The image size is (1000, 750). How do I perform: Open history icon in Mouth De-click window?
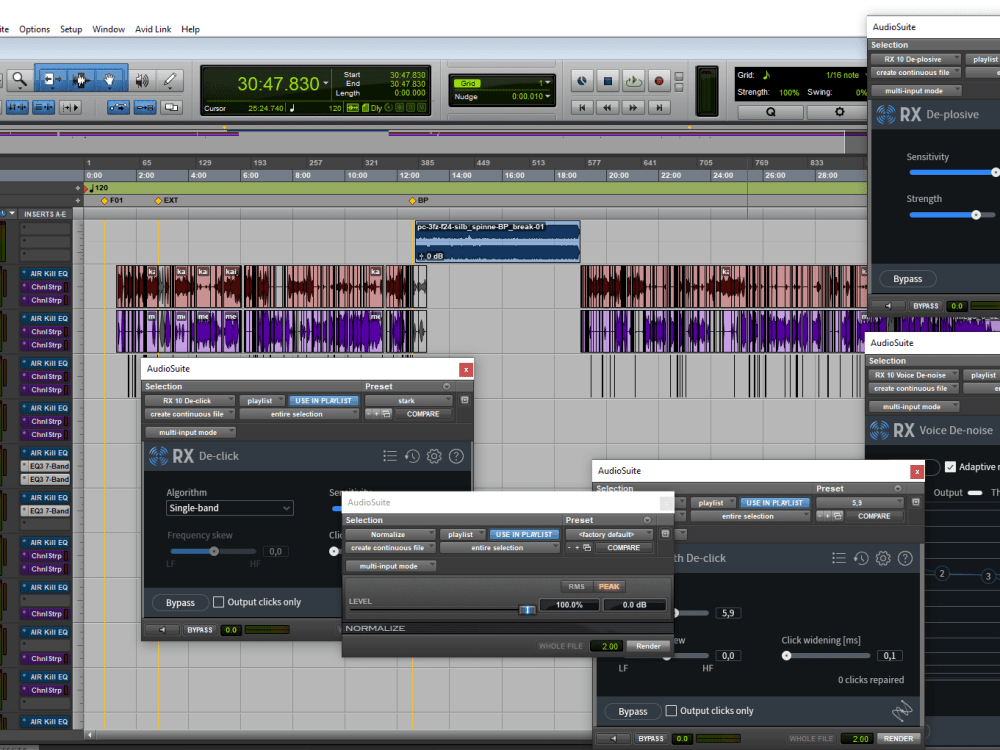[x=861, y=558]
